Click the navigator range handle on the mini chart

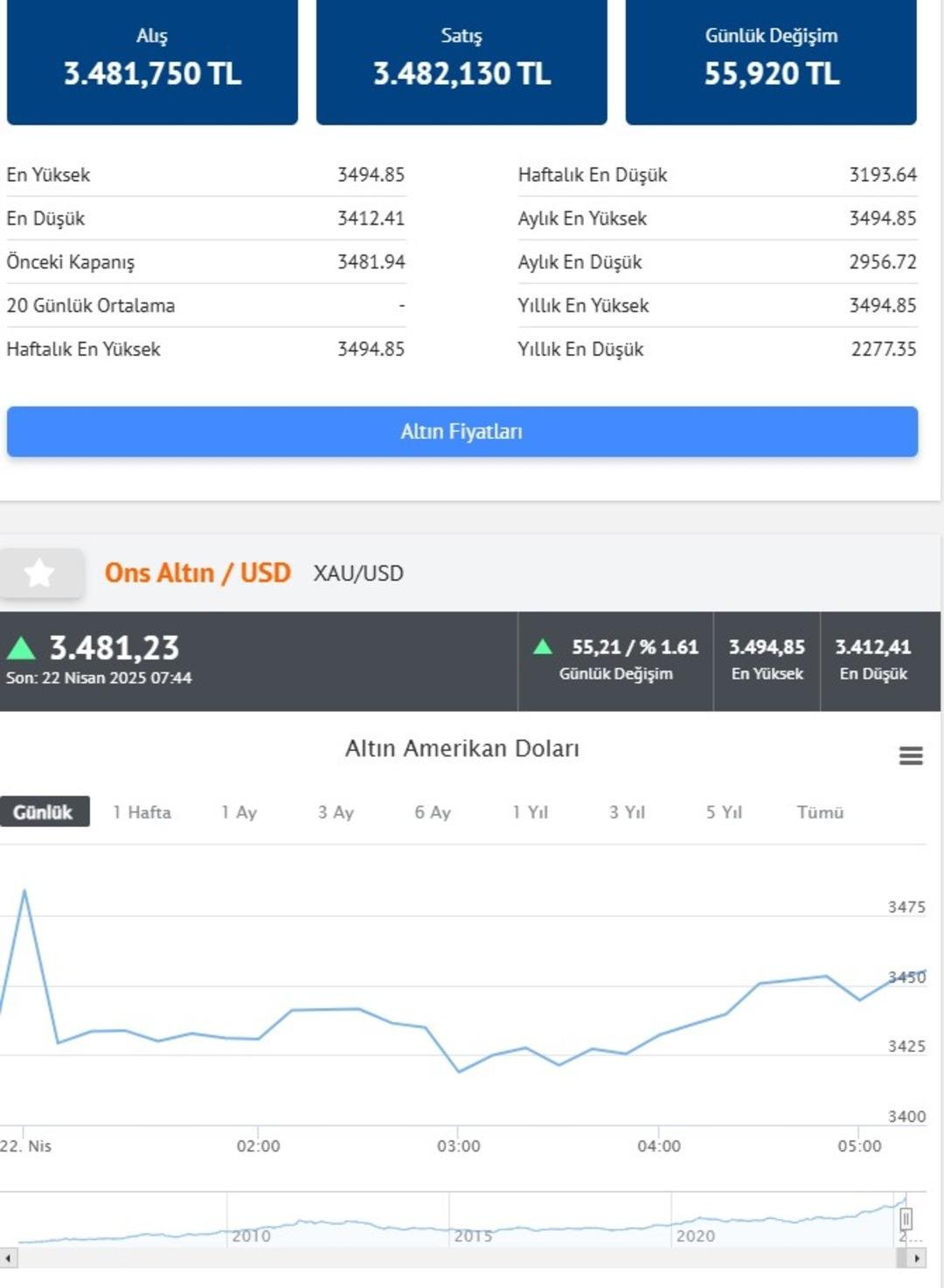click(906, 1218)
